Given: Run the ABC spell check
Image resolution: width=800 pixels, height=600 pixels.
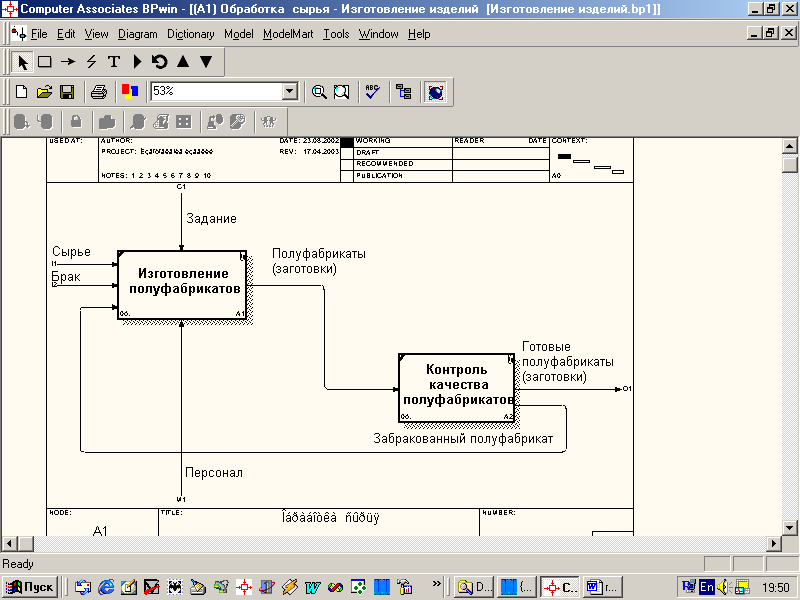Looking at the screenshot, I should coord(372,92).
